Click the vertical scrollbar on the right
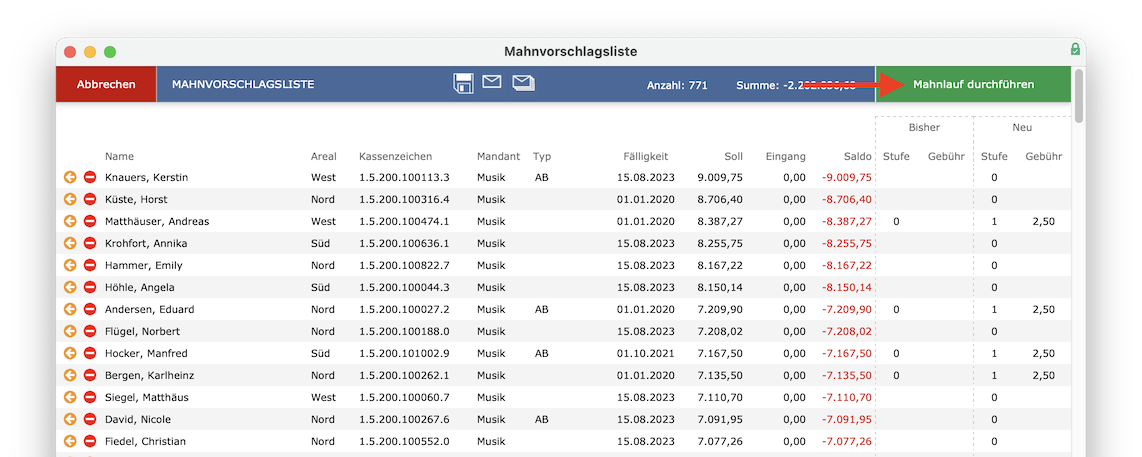The image size is (1142, 457). (1079, 96)
